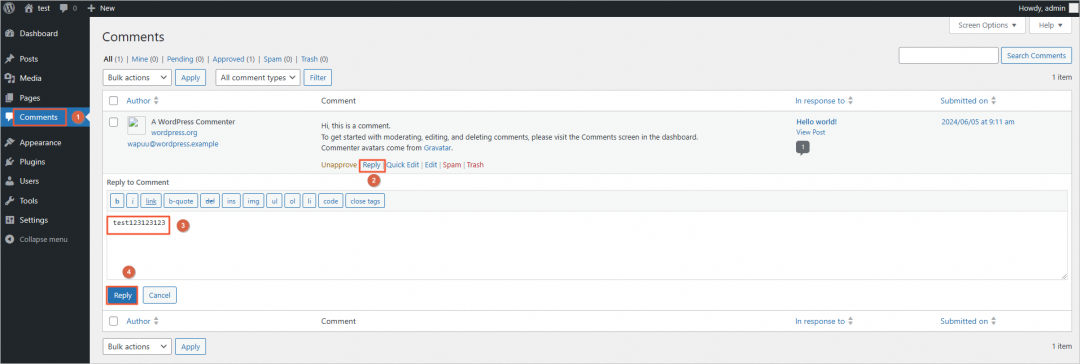Select all comments with top header checkbox
Image resolution: width=1080 pixels, height=364 pixels.
(114, 101)
